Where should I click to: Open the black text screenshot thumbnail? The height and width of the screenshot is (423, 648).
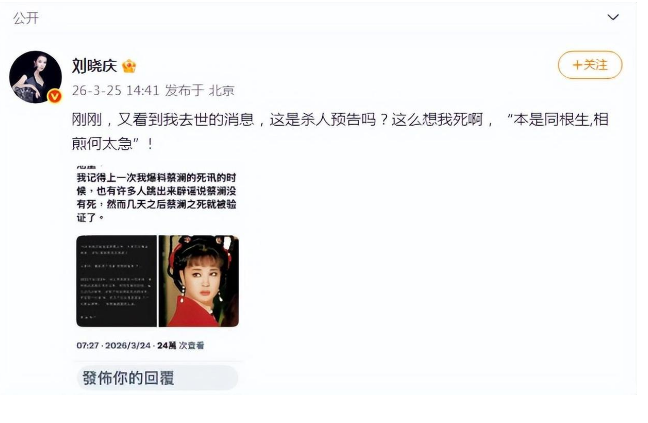pos(117,281)
